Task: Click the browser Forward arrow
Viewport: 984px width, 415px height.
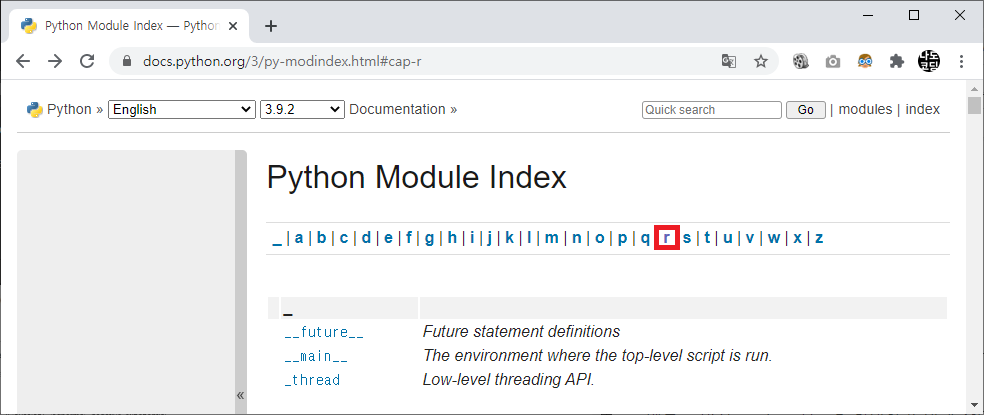Action: tap(55, 61)
